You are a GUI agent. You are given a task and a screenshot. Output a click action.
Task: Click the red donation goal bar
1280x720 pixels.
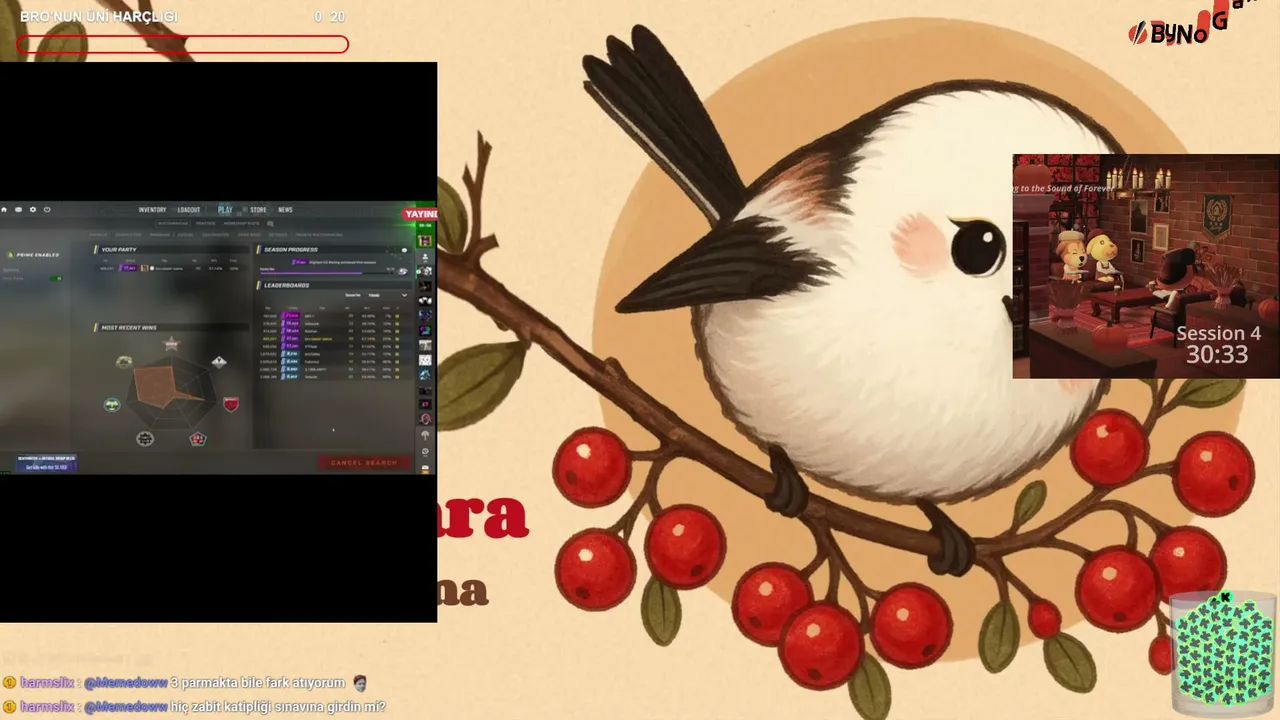tap(182, 44)
